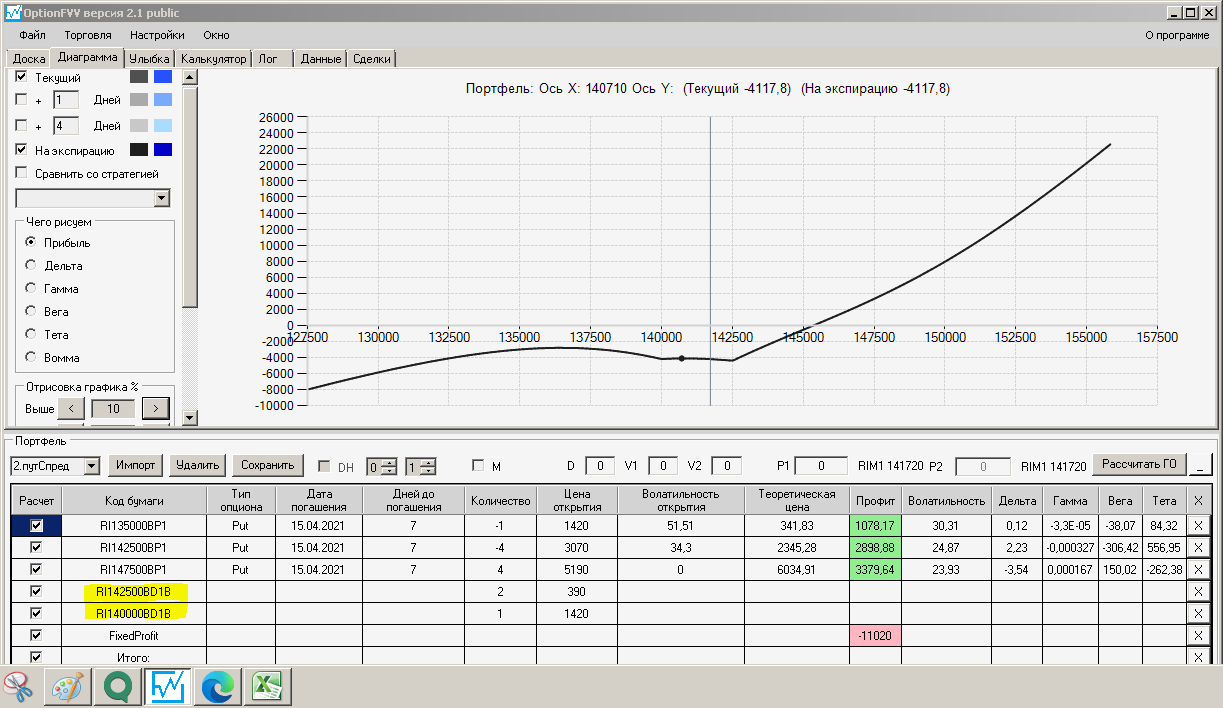The image size is (1223, 708).
Task: Increase the first DH spinner value
Action: [x=388, y=461]
